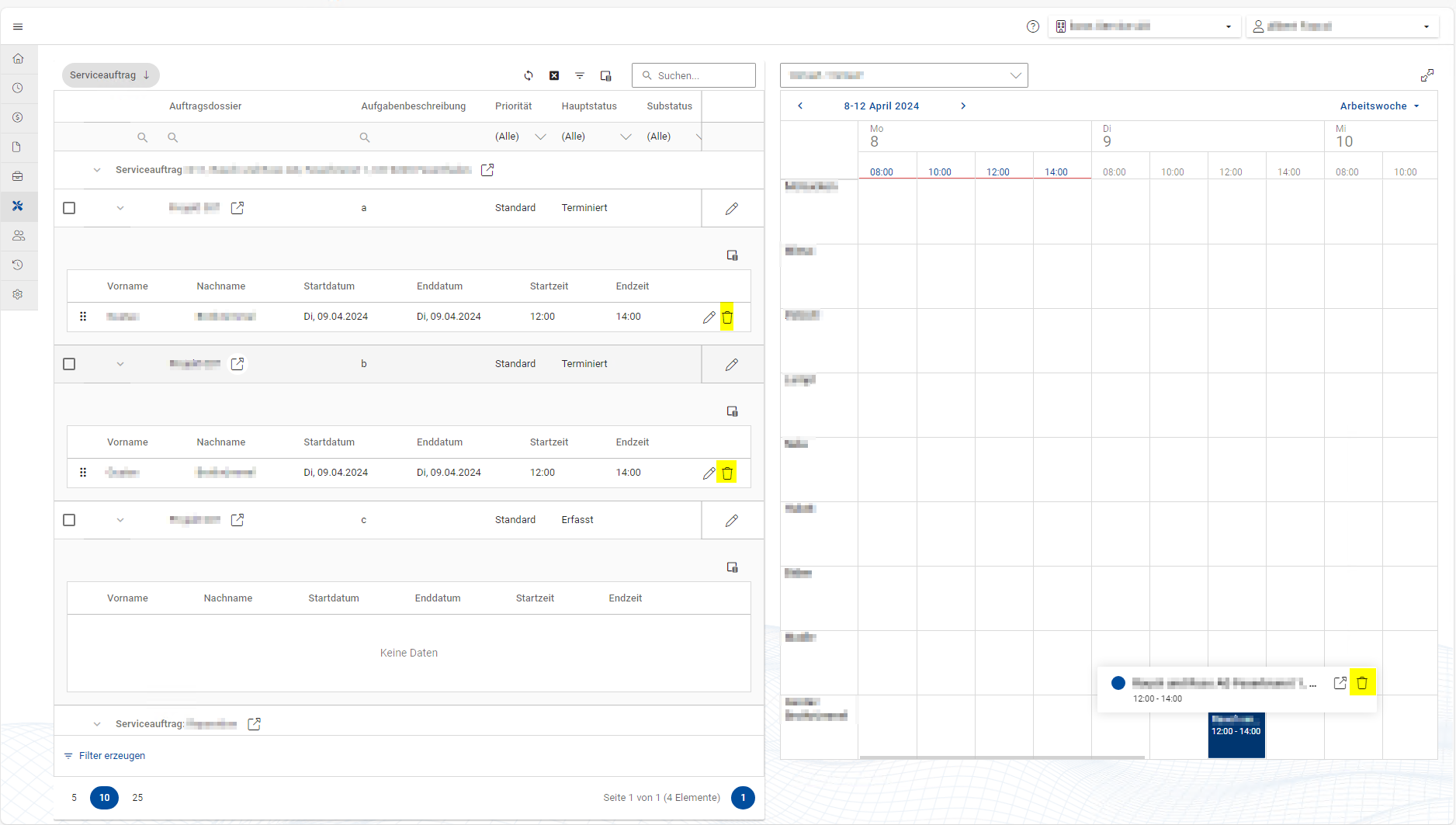Viewport: 1456px width, 825px height.
Task: Set page size to 25
Action: point(137,798)
